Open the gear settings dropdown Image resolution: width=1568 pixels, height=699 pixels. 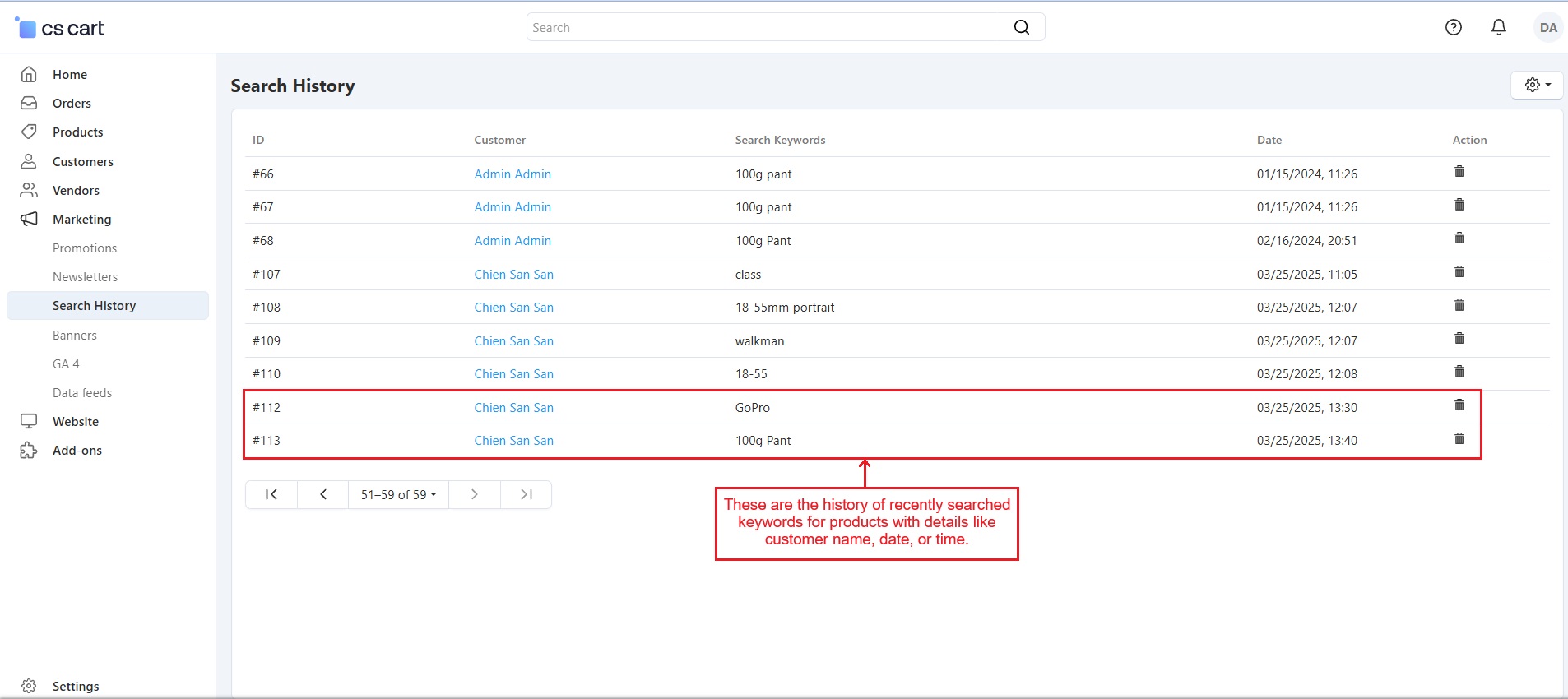[x=1537, y=85]
